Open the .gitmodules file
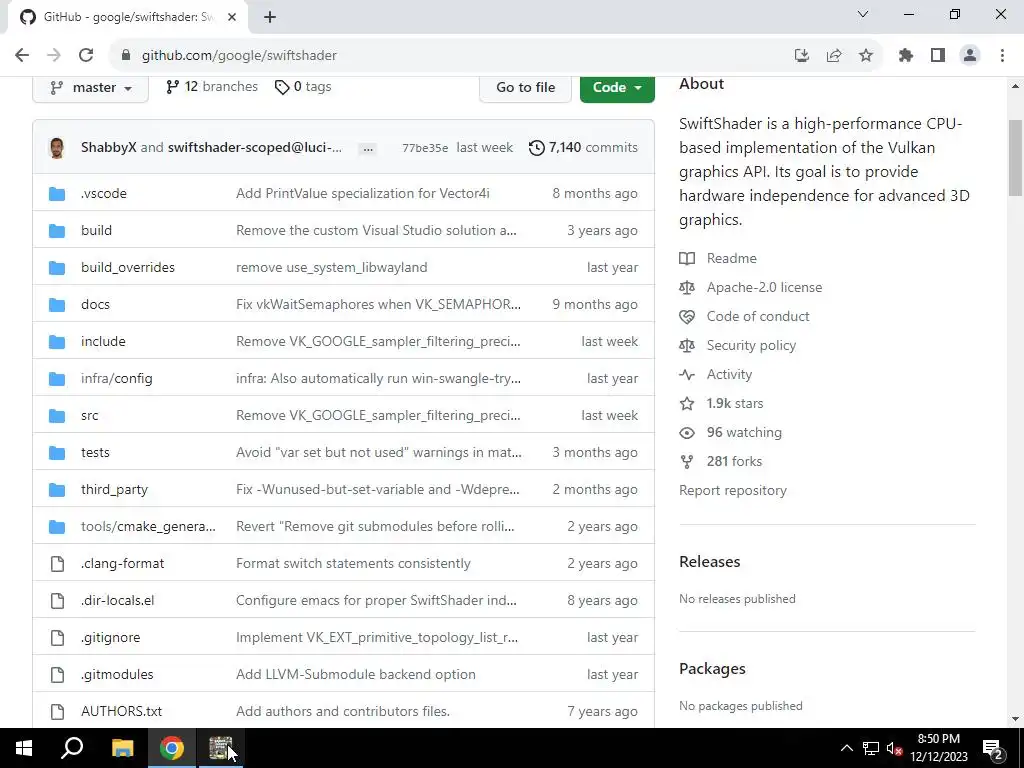Viewport: 1024px width, 768px height. (x=117, y=675)
